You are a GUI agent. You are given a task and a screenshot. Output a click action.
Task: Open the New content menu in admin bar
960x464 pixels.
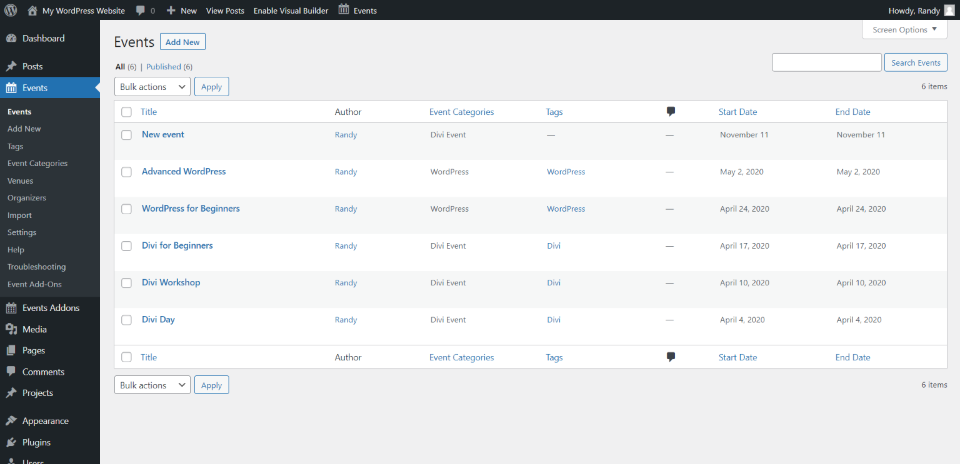click(x=182, y=11)
